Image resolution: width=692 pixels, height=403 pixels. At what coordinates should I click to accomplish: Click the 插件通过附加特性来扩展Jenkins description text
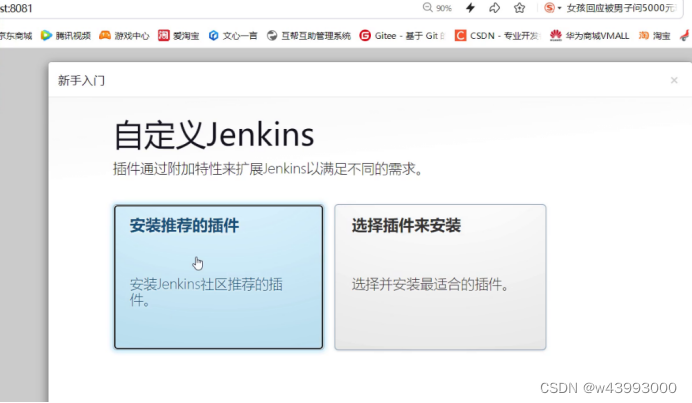tap(268, 169)
